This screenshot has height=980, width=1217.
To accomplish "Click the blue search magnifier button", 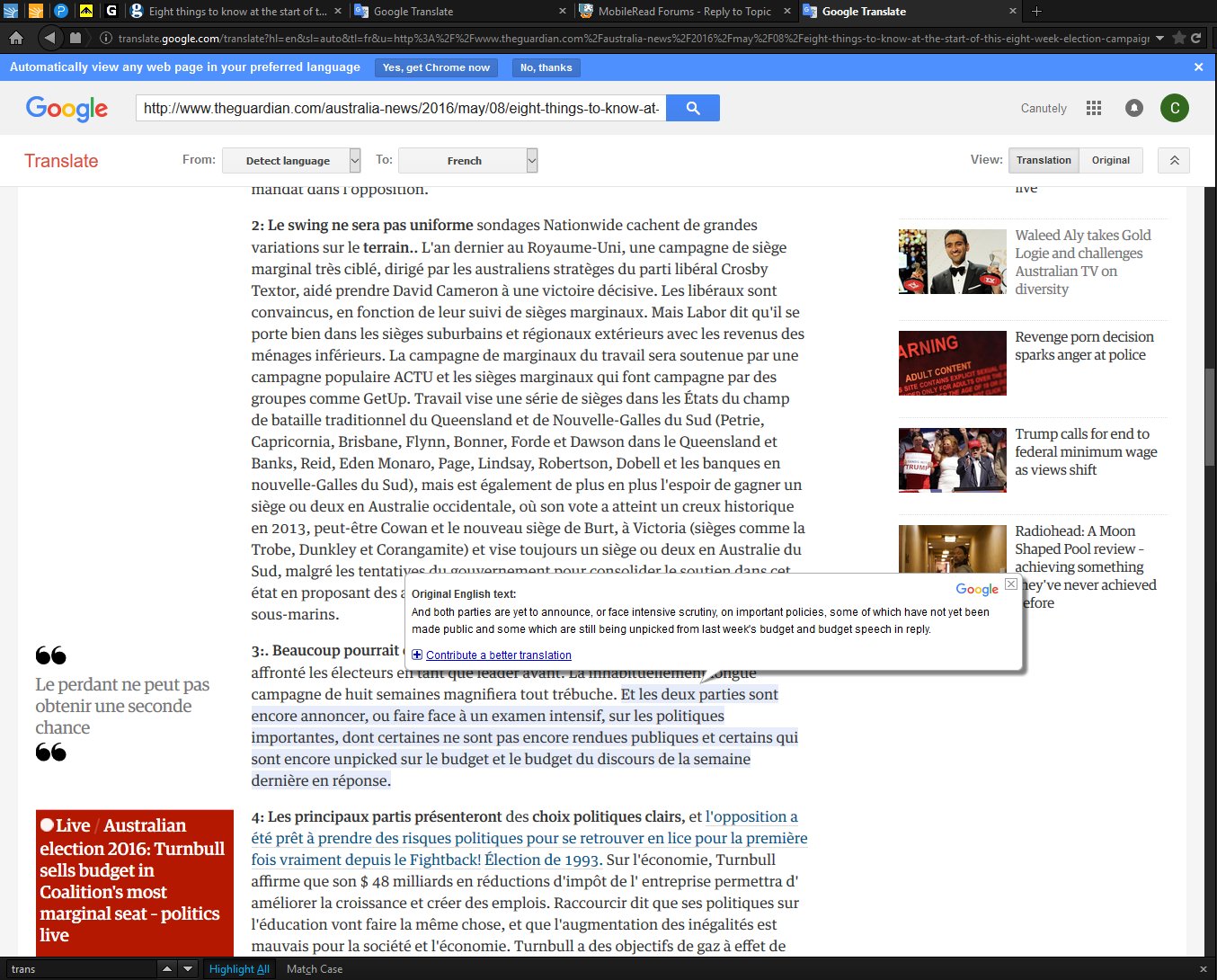I will point(693,108).
